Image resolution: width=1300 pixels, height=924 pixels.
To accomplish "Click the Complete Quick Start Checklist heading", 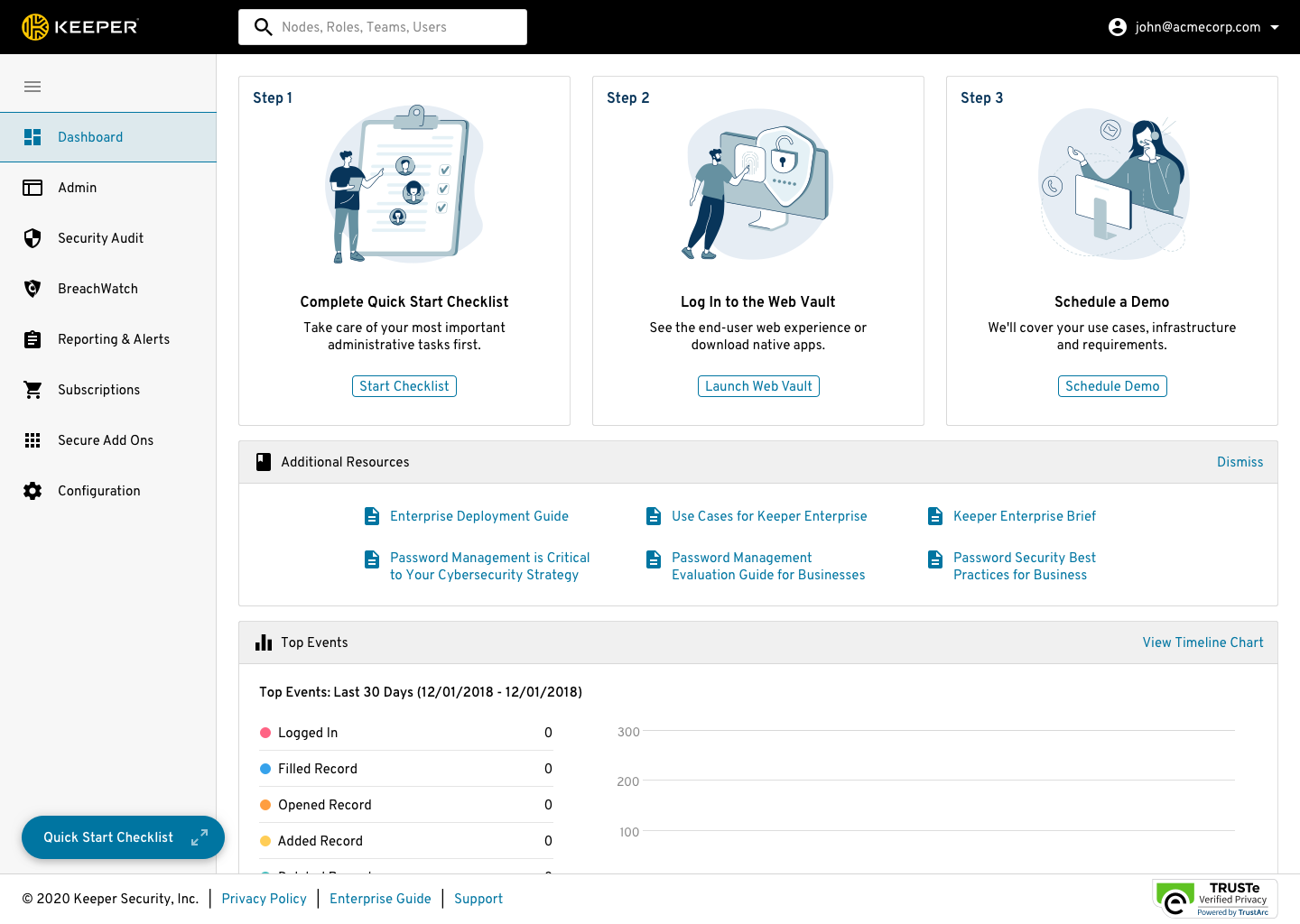I will pos(404,301).
